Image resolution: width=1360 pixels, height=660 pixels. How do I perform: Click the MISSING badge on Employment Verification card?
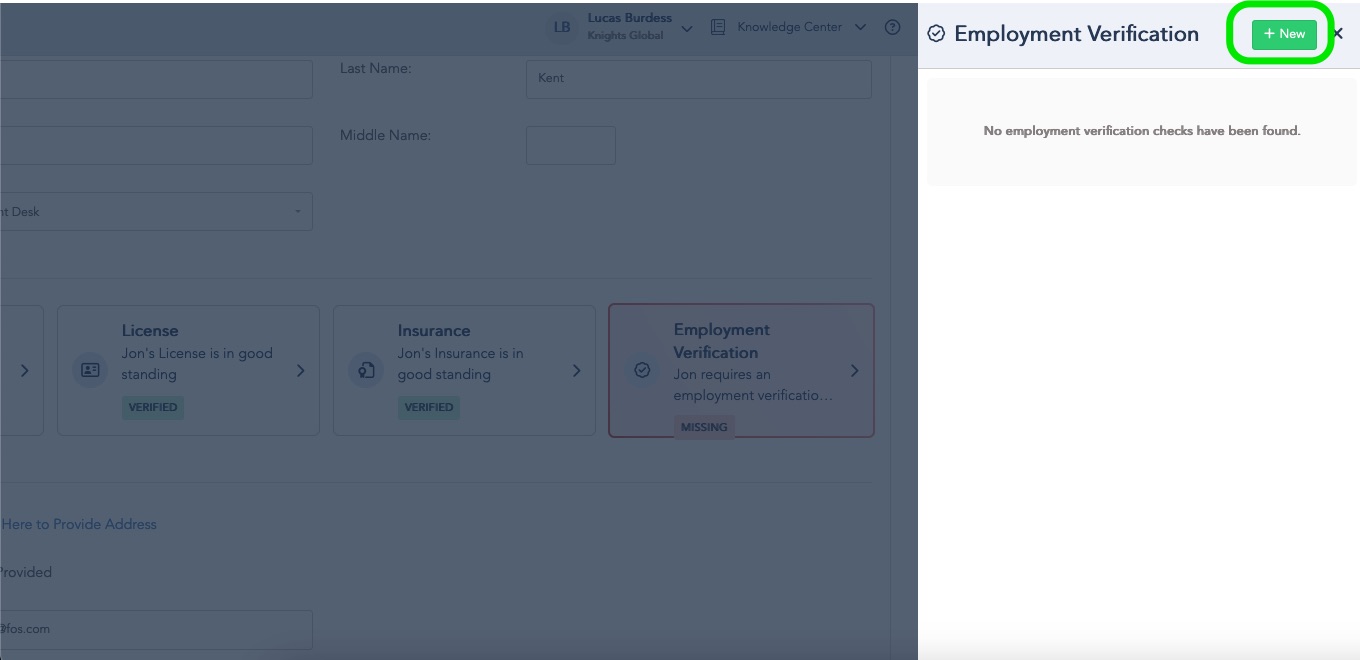tap(704, 427)
